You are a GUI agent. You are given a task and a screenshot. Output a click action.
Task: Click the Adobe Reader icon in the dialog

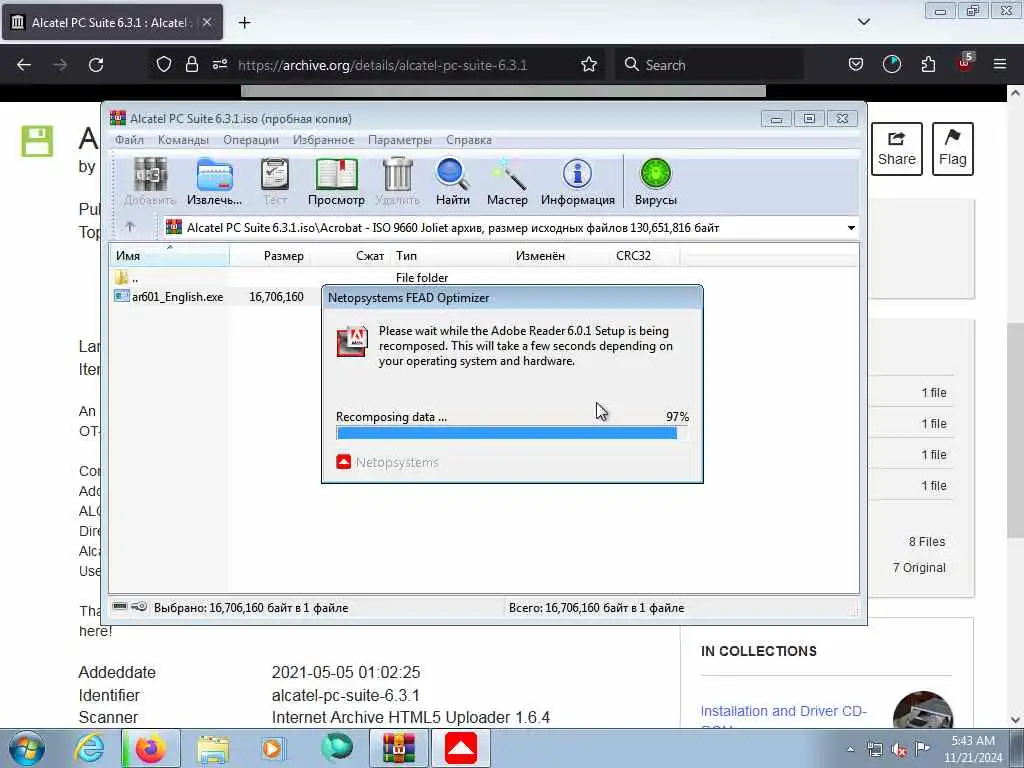[352, 342]
